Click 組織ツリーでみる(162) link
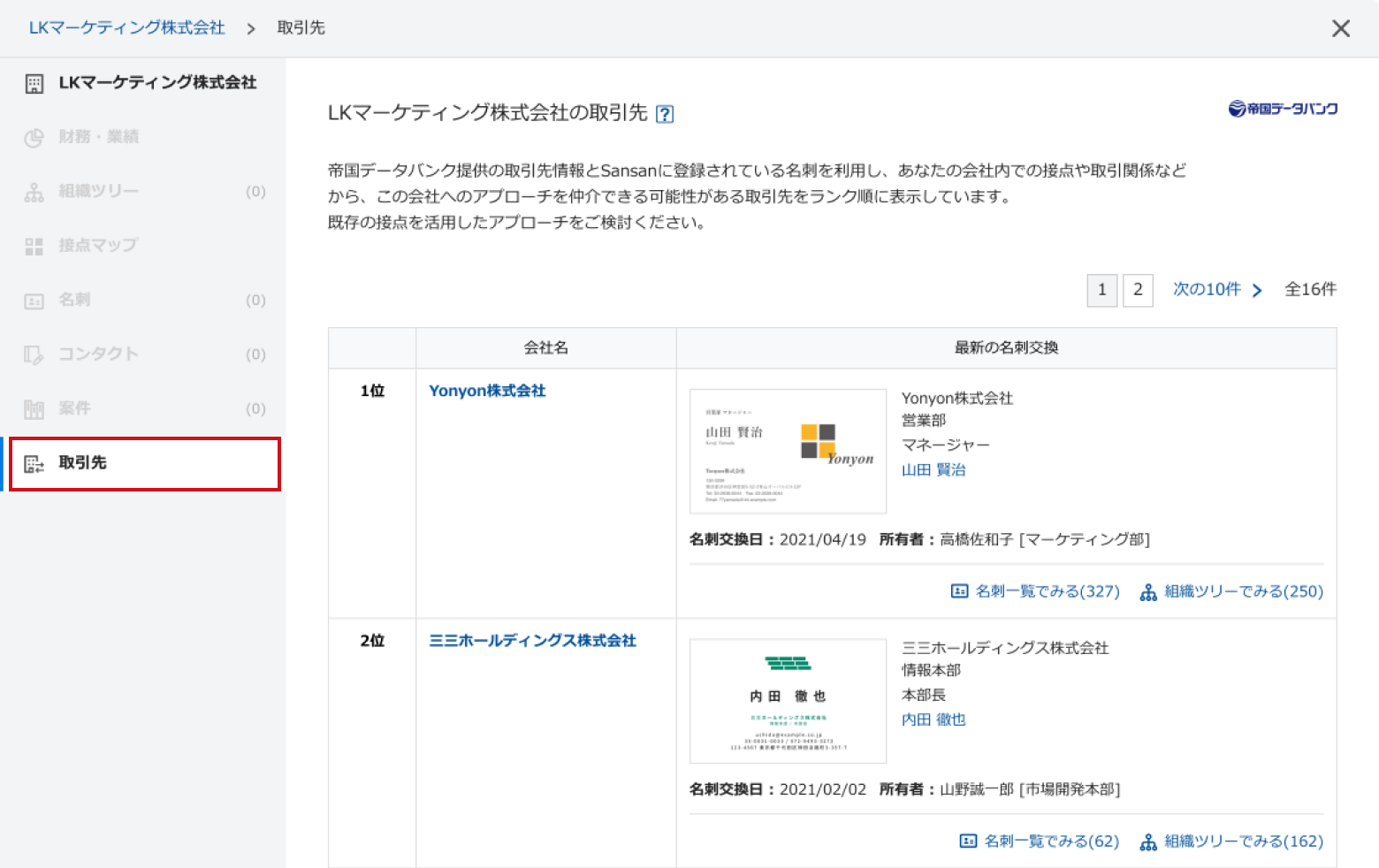Viewport: 1379px width, 868px height. 1244,841
